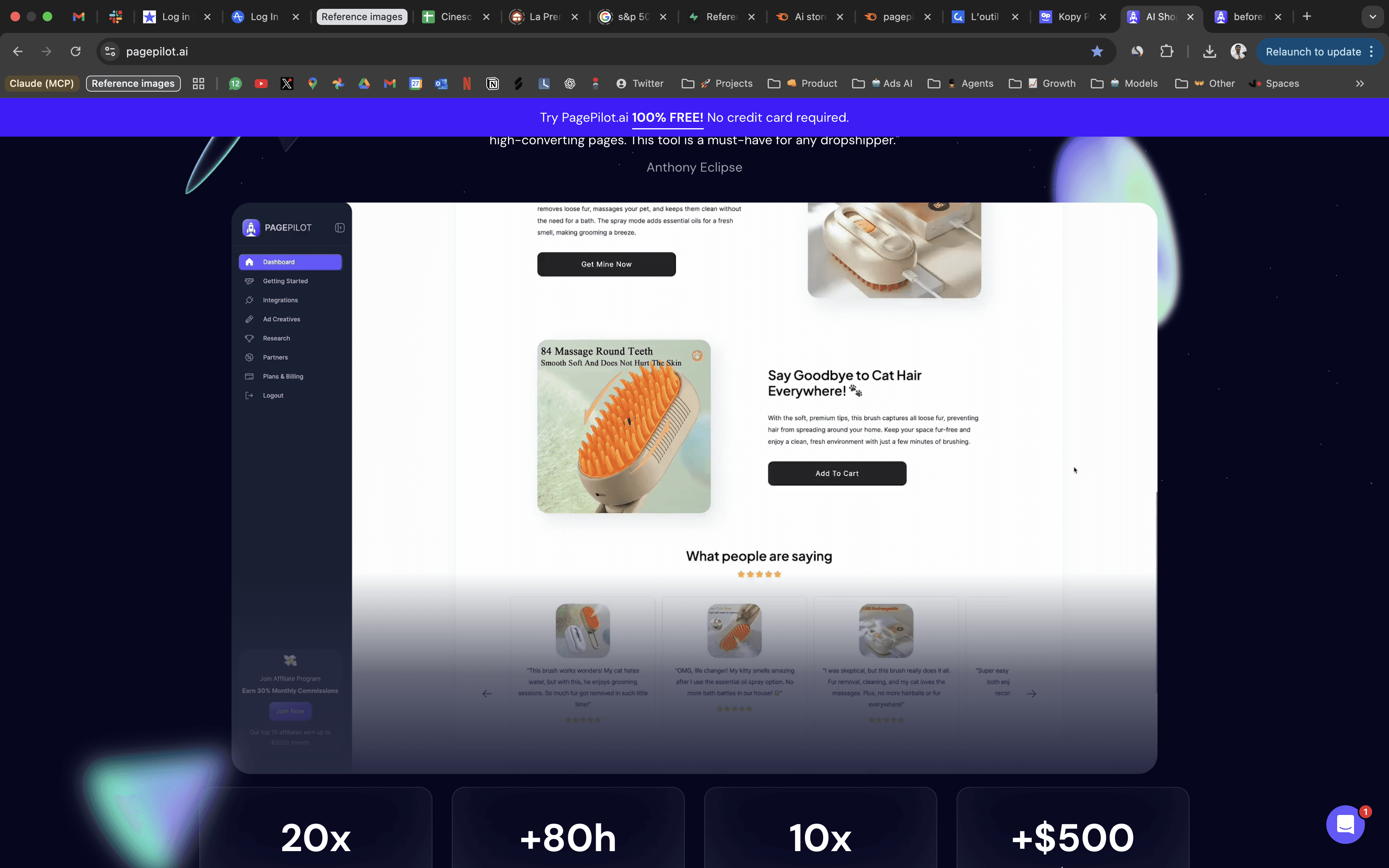Click the bookmark star in address bar
The width and height of the screenshot is (1389, 868).
(1097, 52)
